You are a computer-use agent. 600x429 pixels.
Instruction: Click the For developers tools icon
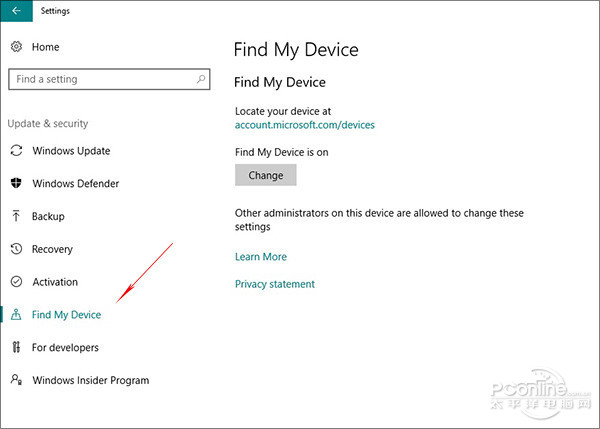[x=16, y=348]
